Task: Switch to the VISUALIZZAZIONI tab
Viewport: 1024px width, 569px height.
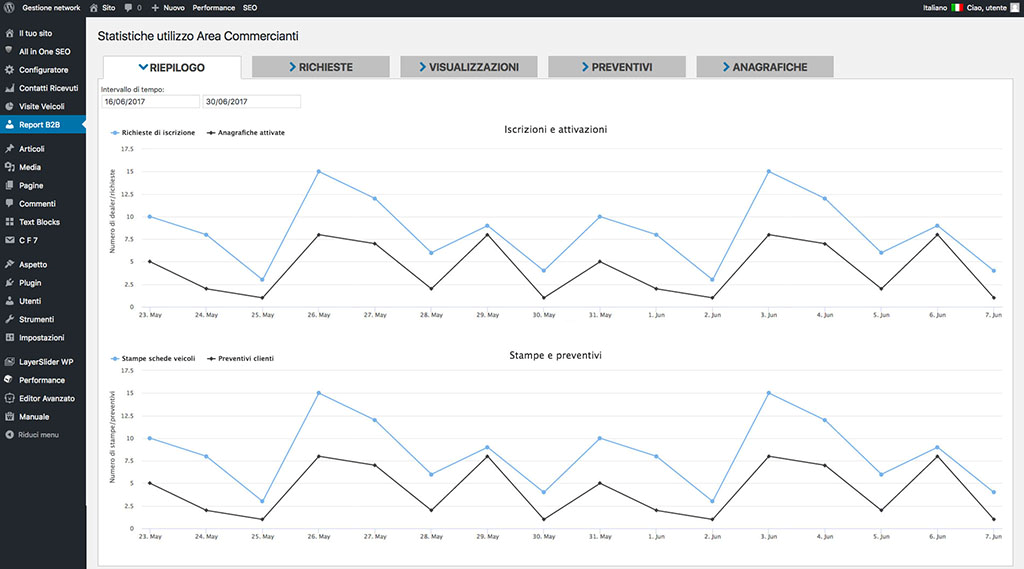Action: [x=468, y=67]
